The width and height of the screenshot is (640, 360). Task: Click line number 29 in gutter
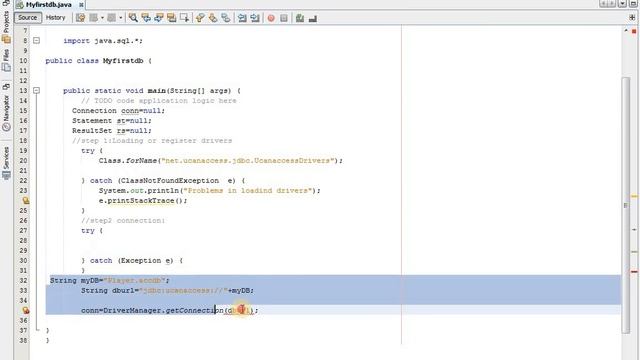pyautogui.click(x=23, y=251)
